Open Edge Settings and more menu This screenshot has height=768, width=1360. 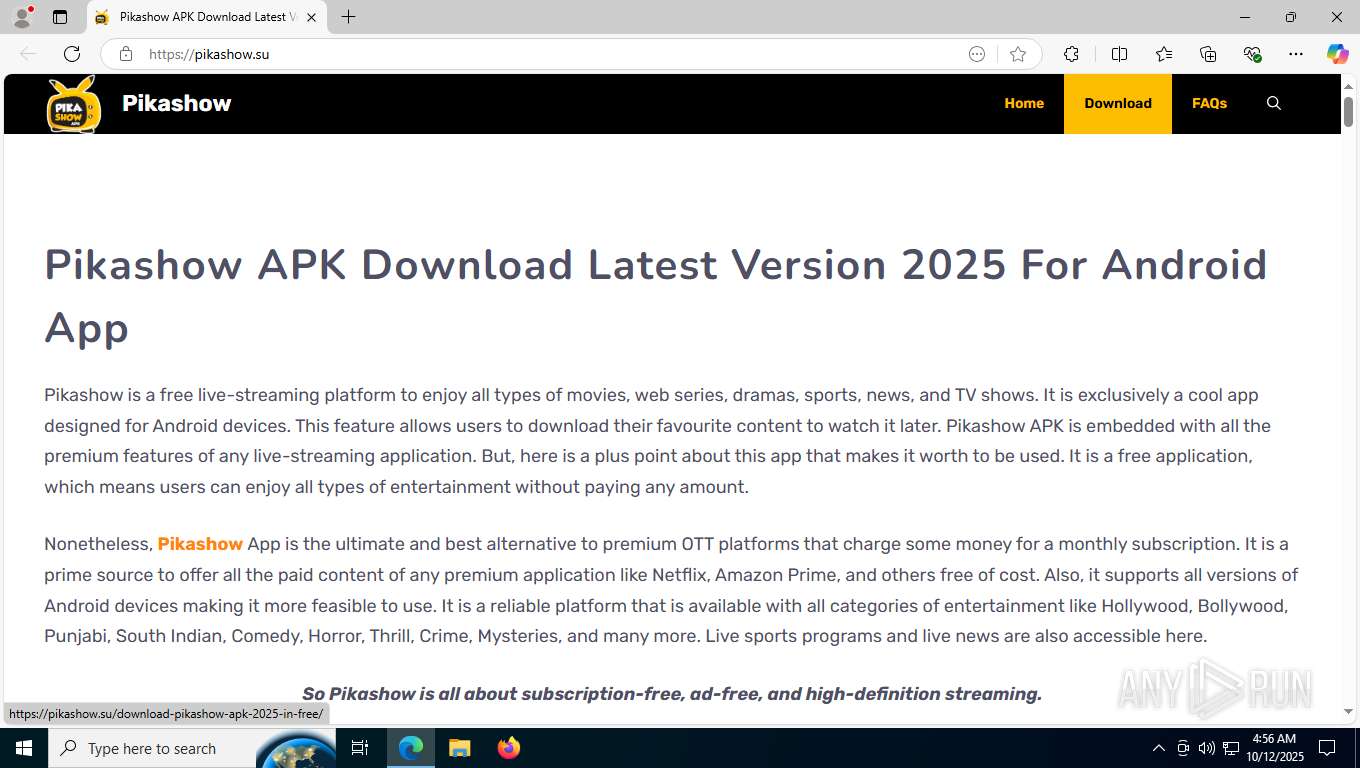point(1296,54)
